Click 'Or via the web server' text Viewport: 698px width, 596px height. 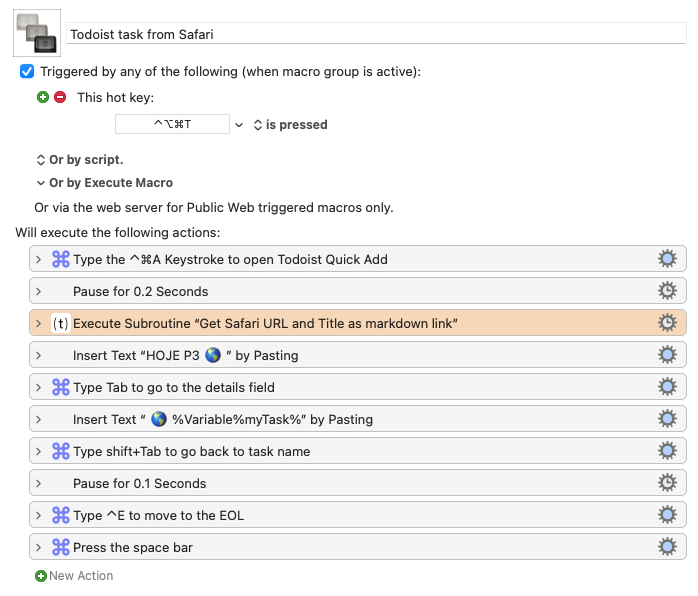coord(214,208)
